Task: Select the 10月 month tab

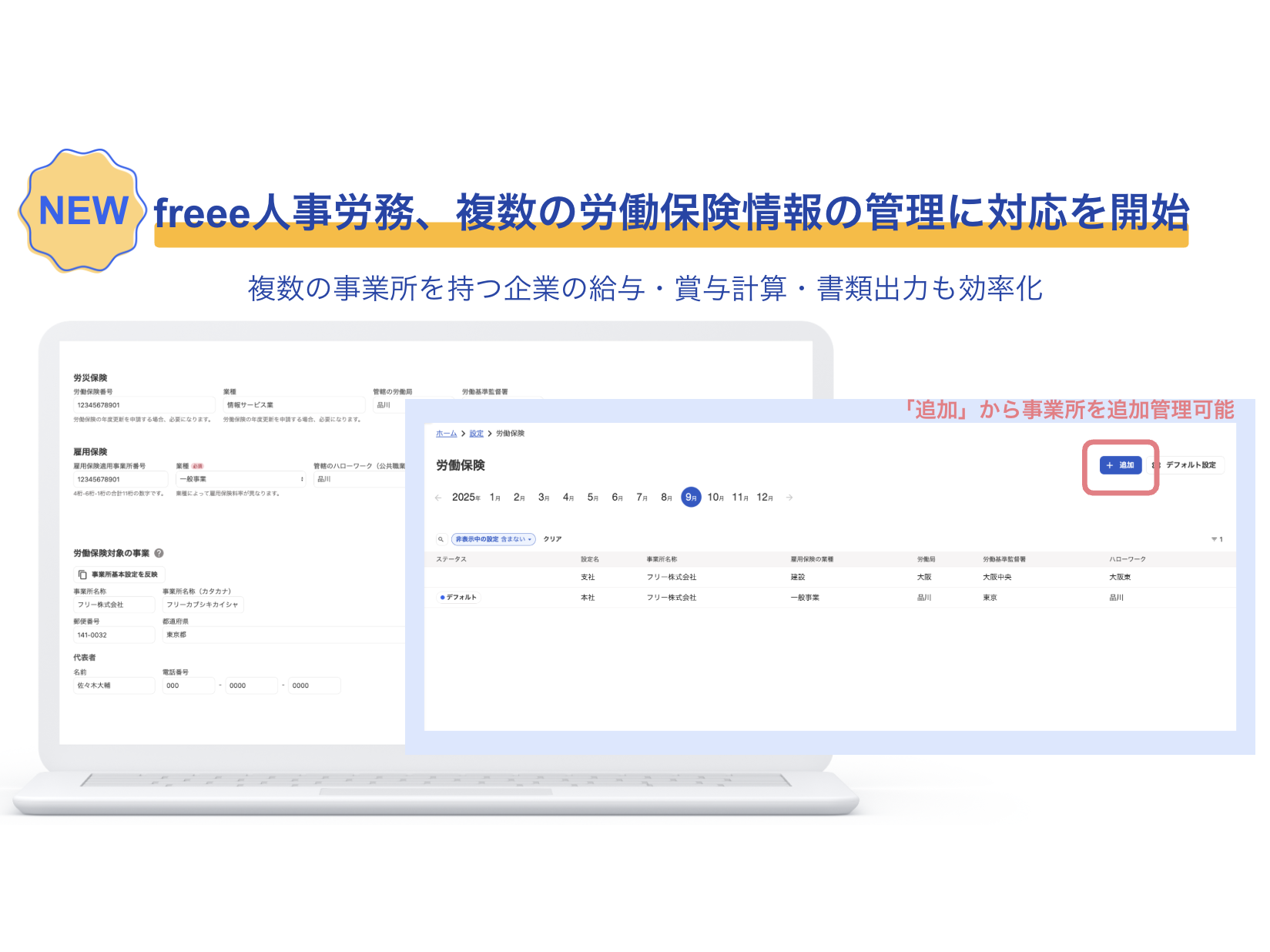Action: pyautogui.click(x=715, y=498)
